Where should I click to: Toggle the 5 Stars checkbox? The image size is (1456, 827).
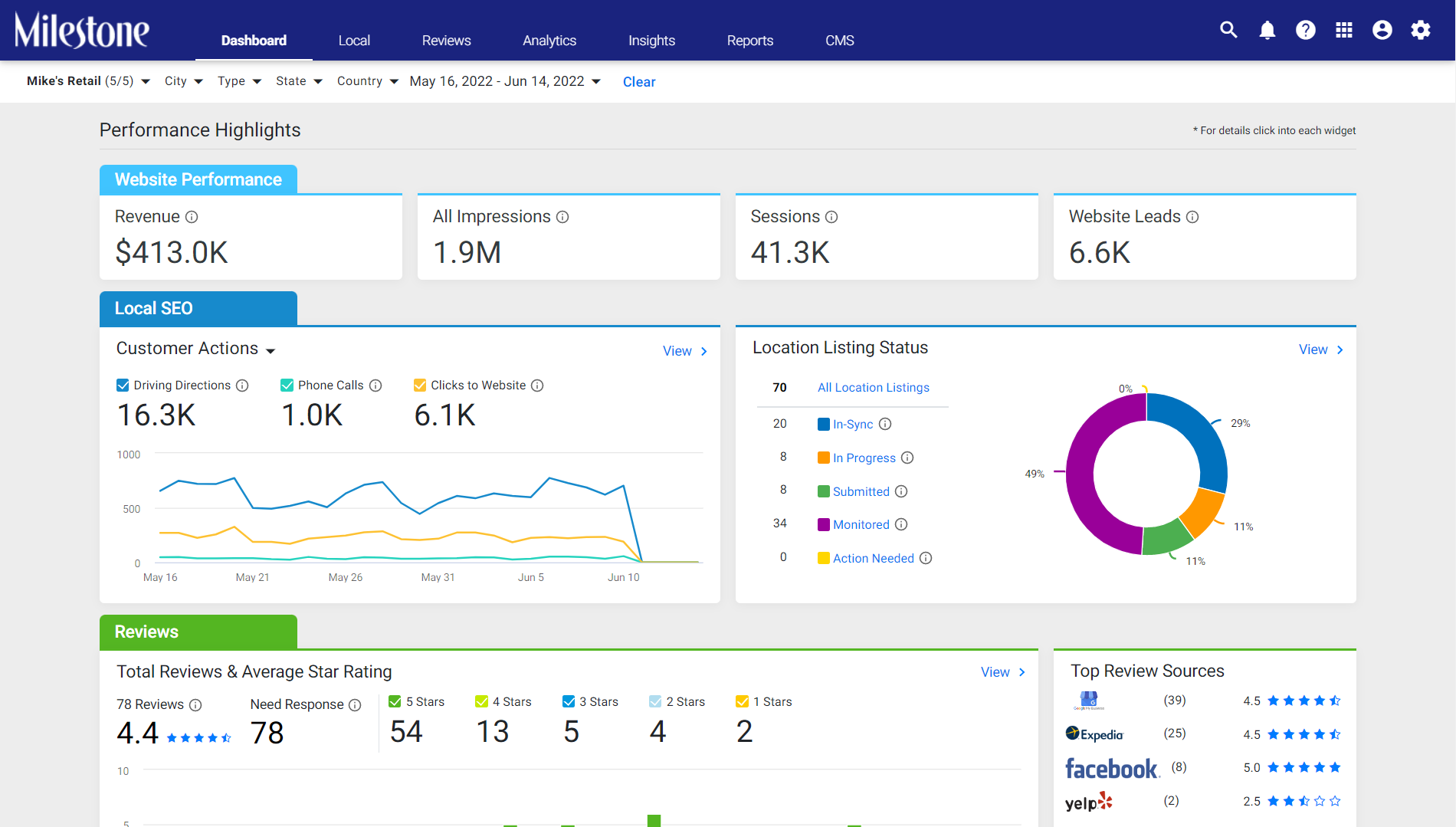(x=395, y=701)
